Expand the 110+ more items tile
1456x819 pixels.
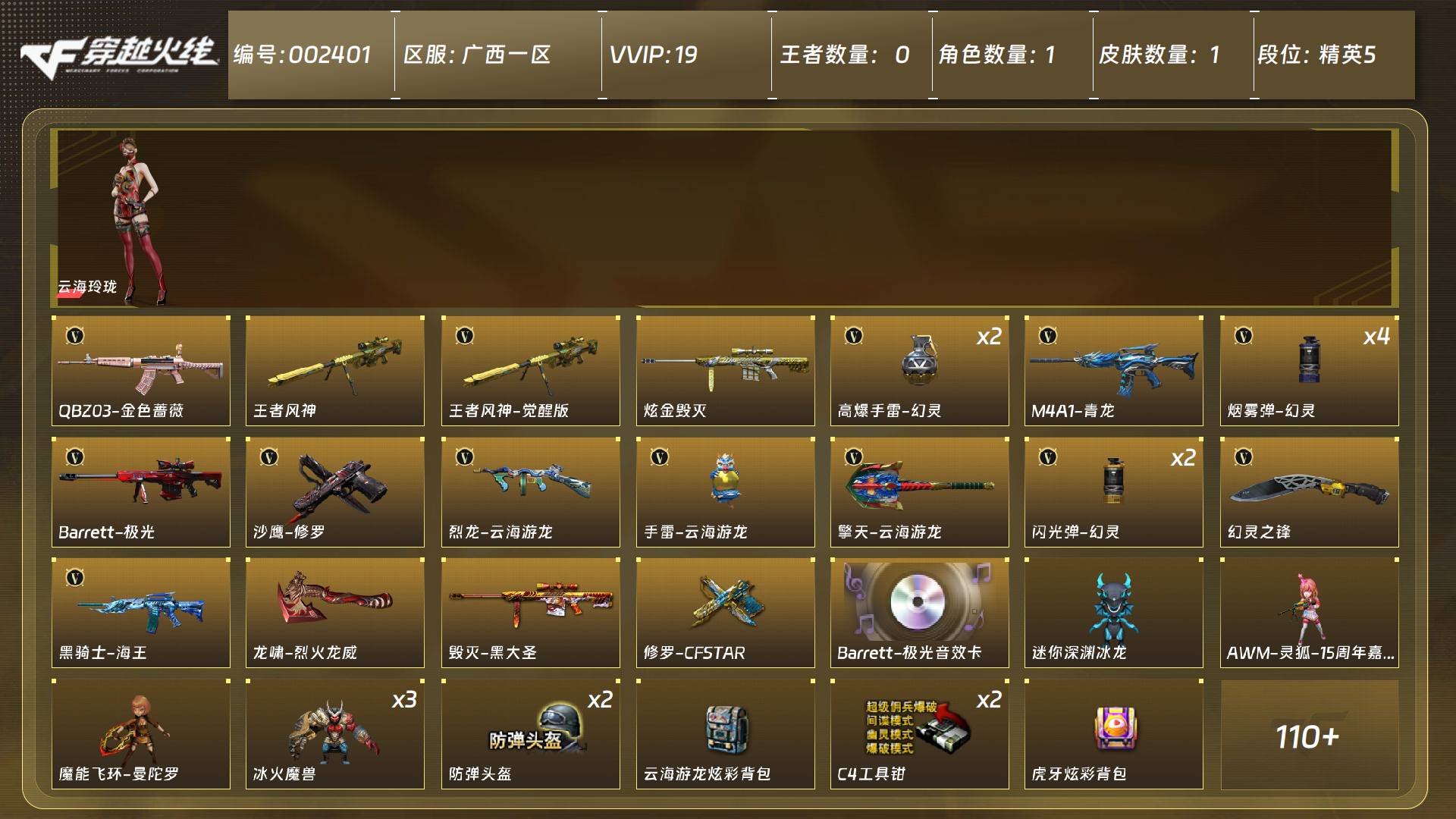pyautogui.click(x=1309, y=735)
